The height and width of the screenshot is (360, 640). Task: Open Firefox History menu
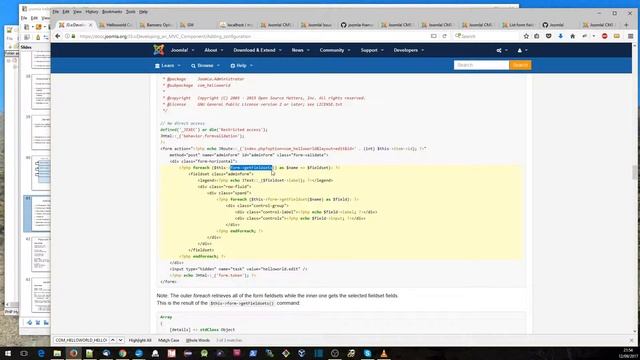pyautogui.click(x=92, y=12)
